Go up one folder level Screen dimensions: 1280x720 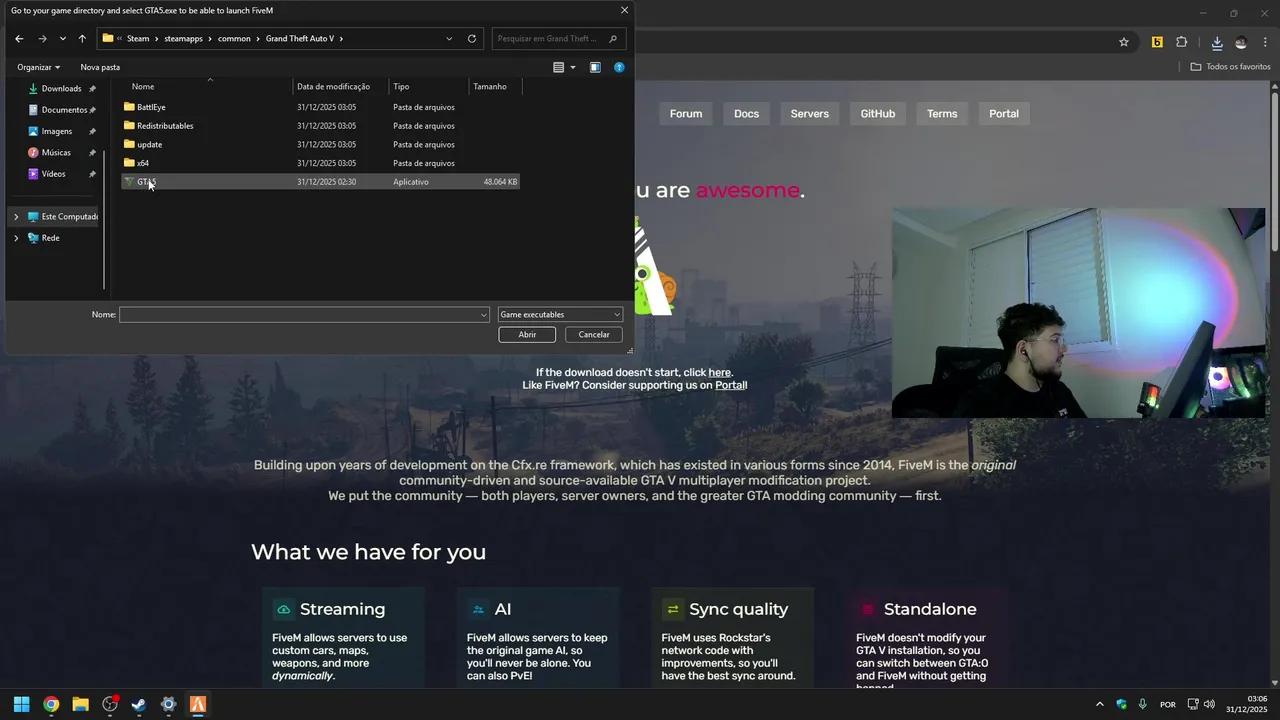82,39
